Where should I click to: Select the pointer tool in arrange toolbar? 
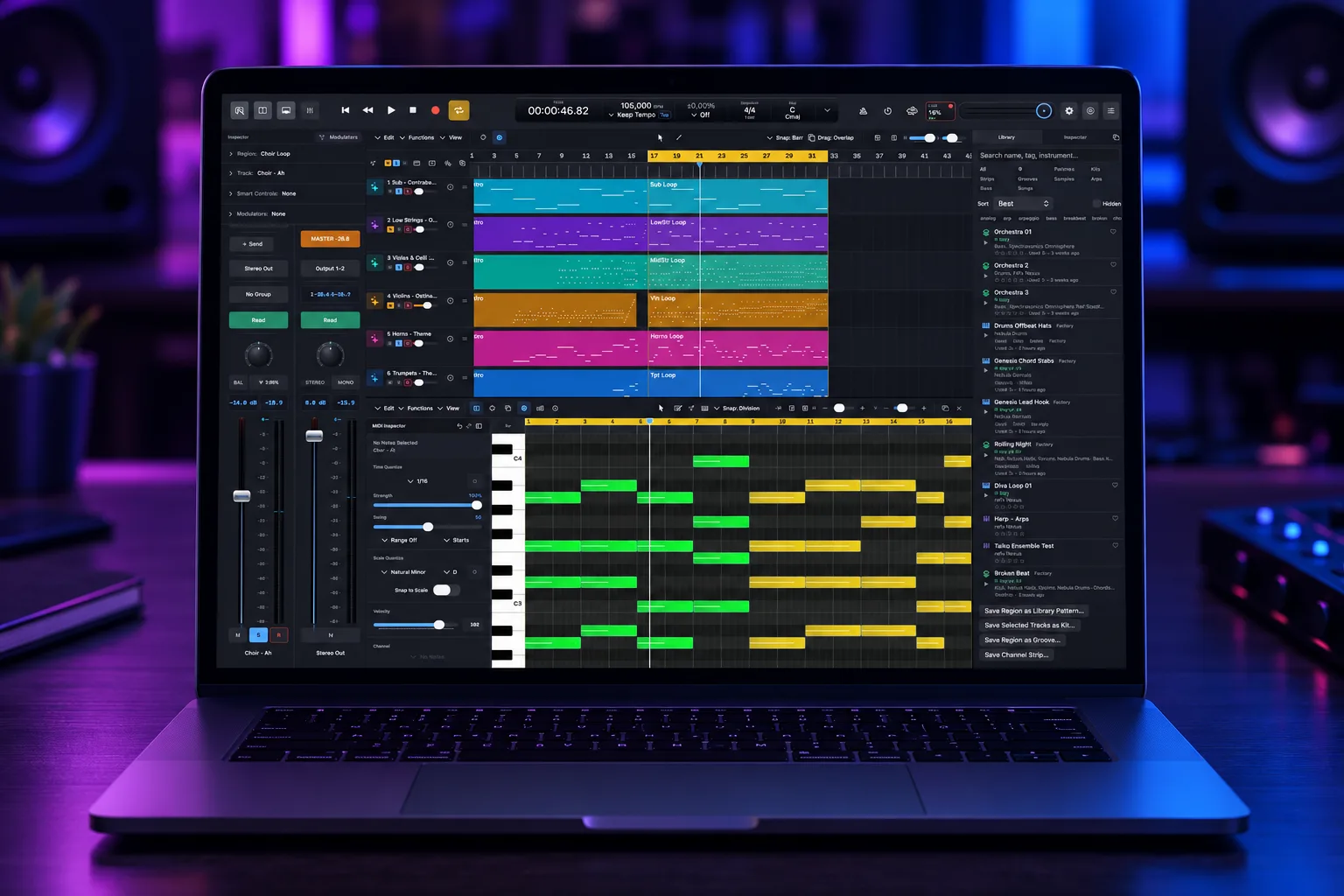(660, 137)
